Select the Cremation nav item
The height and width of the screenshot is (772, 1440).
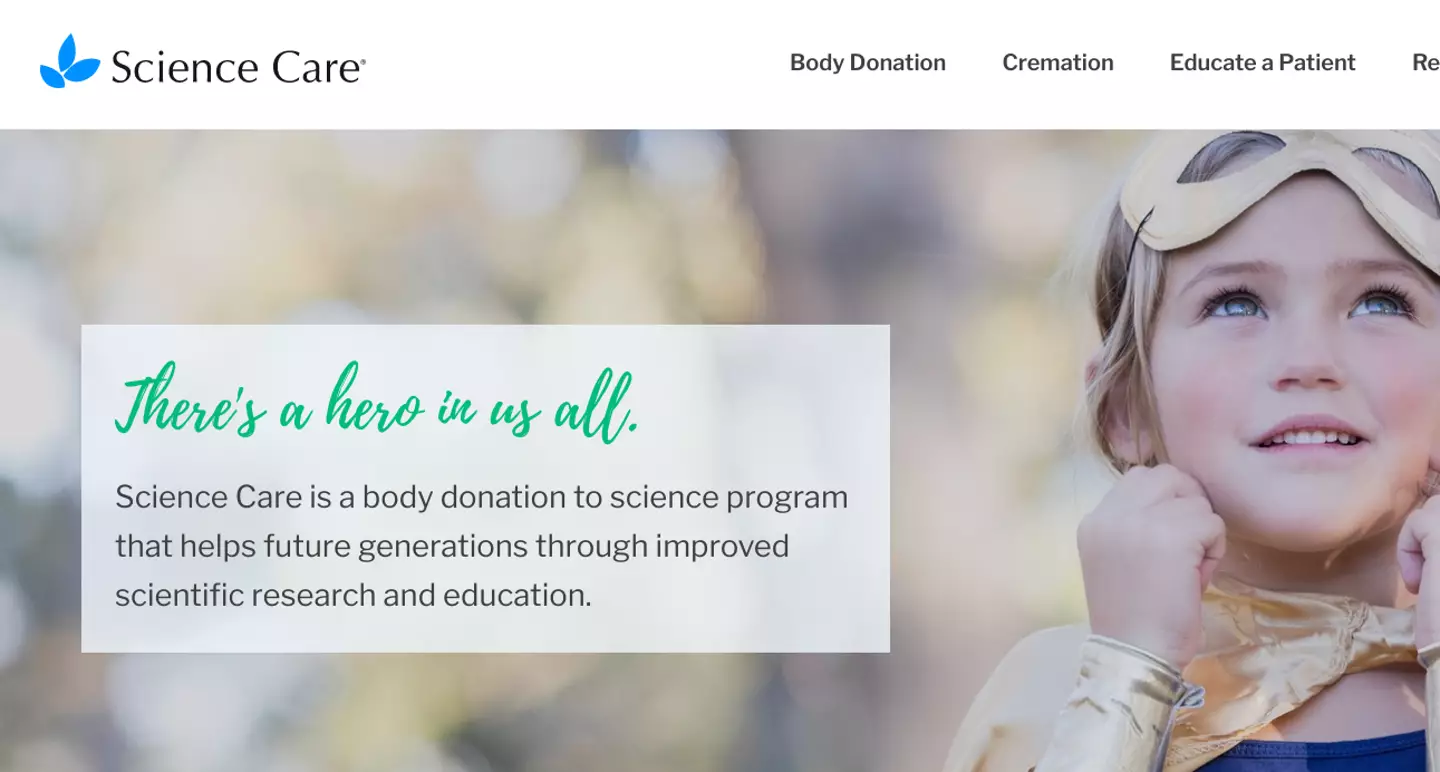tap(1058, 62)
